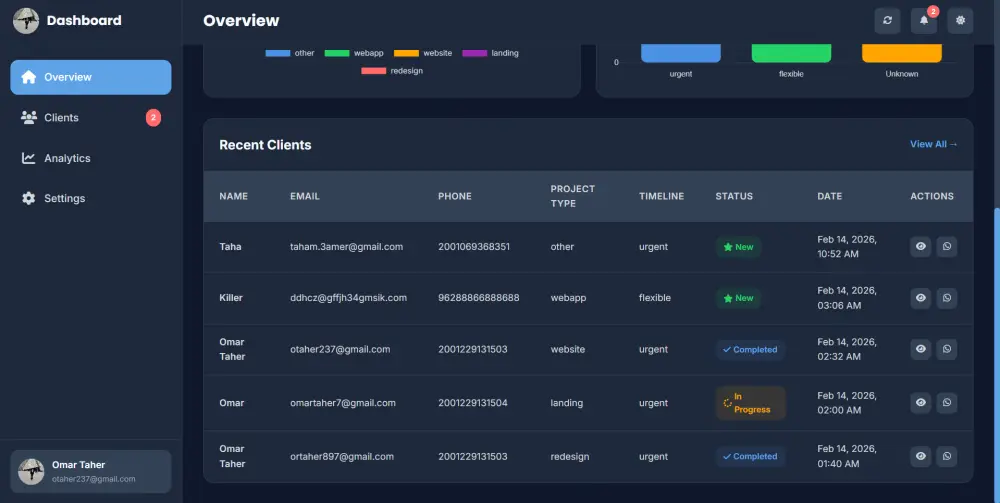This screenshot has height=503, width=1000.
Task: View details for ortaher897@gmail.com row
Action: [920, 456]
